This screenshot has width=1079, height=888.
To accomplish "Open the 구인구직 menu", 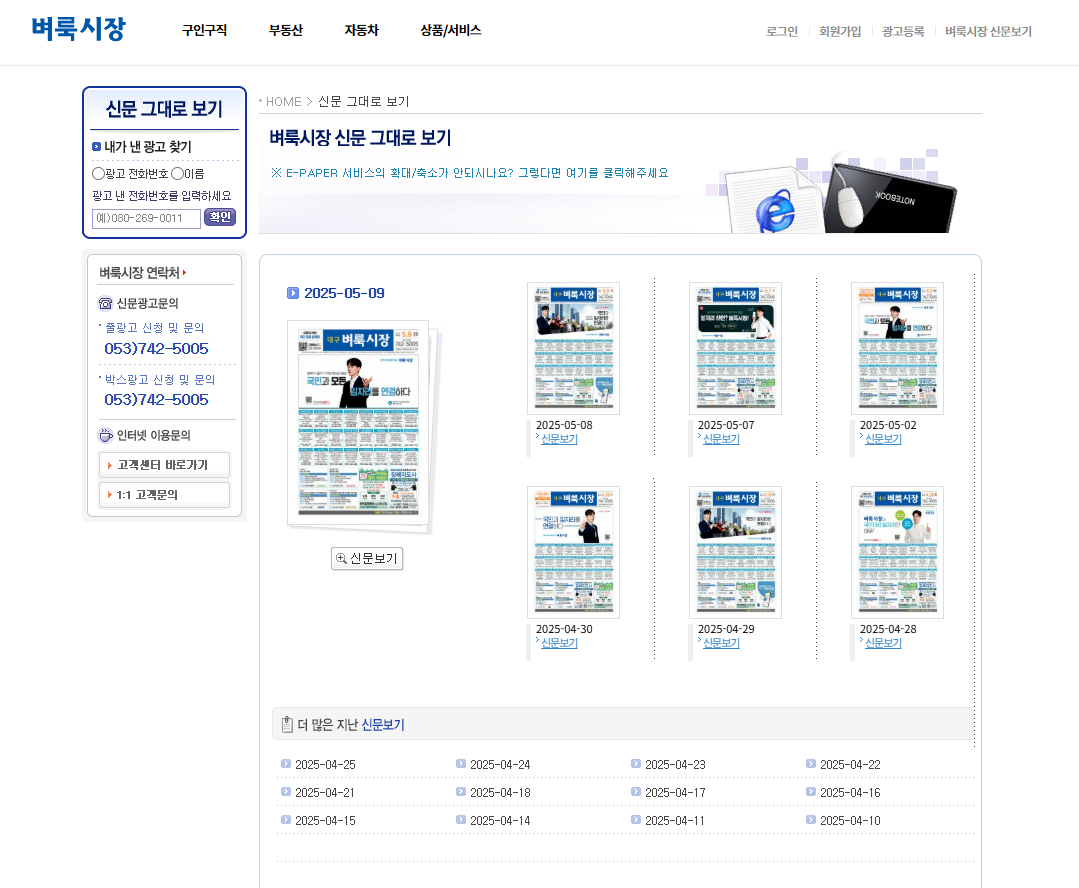I will (x=204, y=30).
